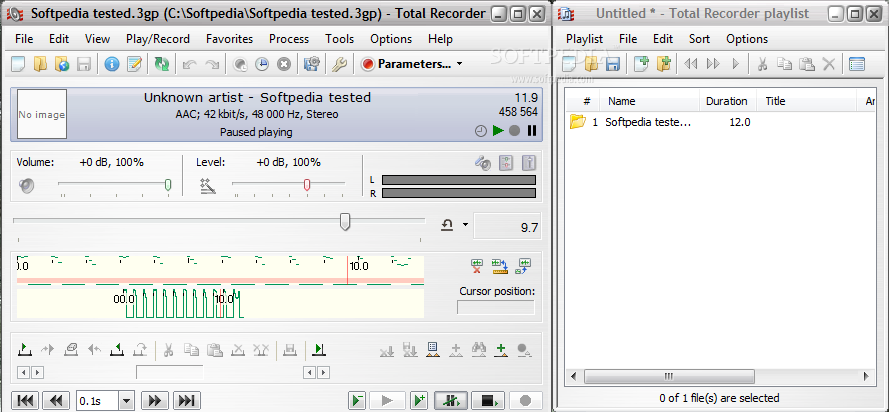Click the Name column header in playlist

tap(649, 101)
